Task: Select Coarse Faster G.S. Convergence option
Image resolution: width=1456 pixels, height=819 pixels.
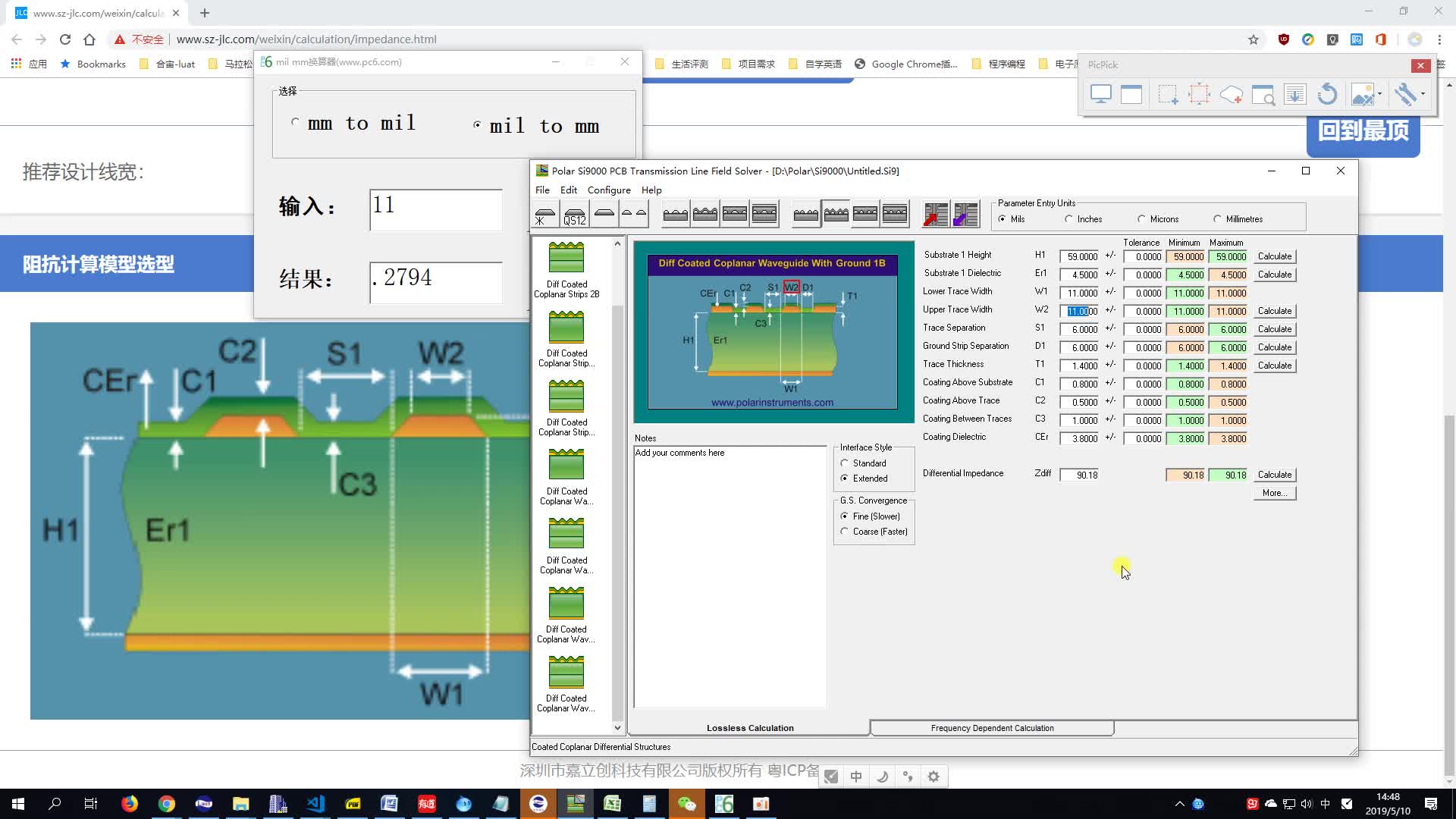Action: pyautogui.click(x=845, y=531)
